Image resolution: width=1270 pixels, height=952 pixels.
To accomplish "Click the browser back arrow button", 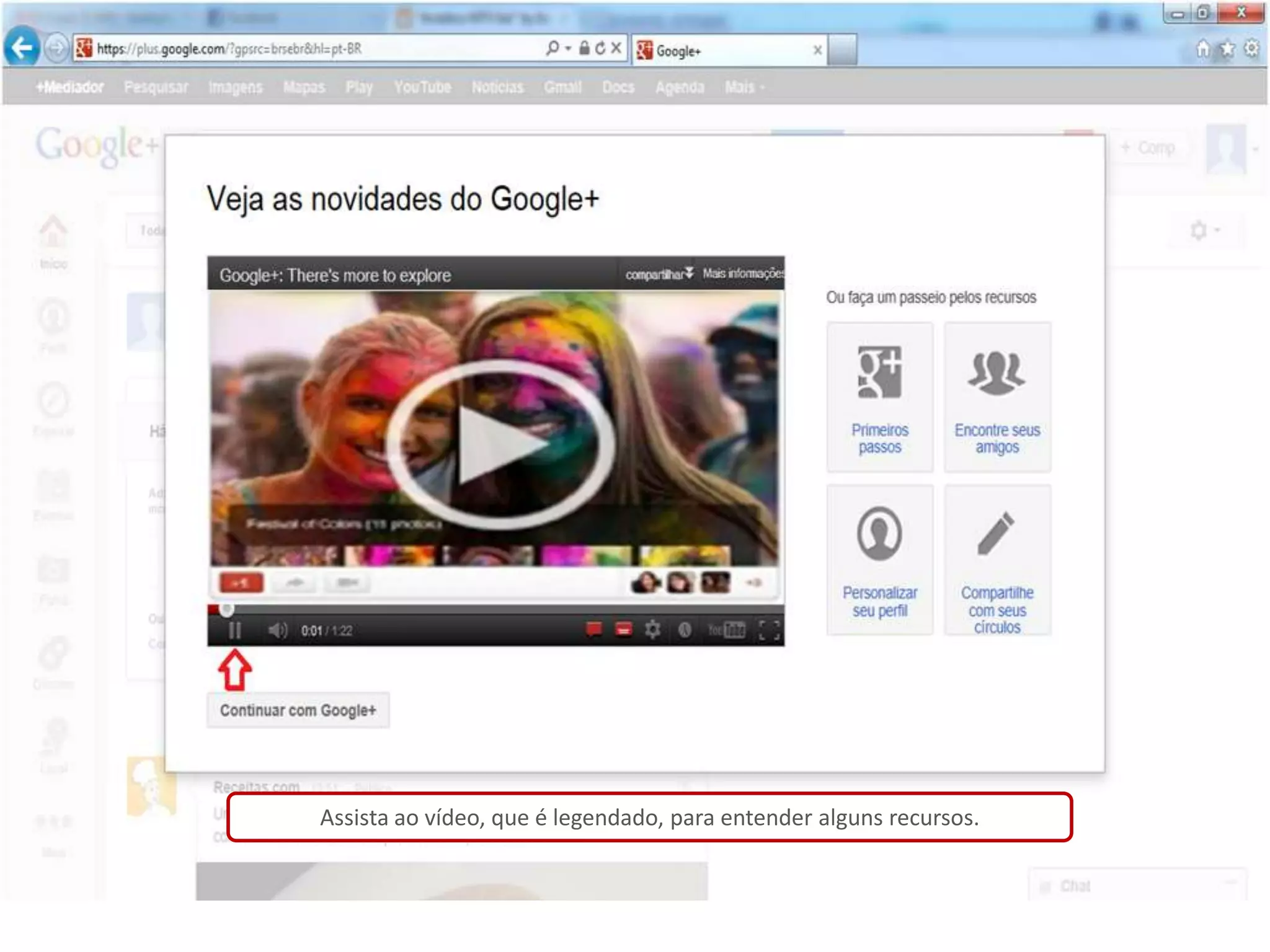I will click(22, 48).
